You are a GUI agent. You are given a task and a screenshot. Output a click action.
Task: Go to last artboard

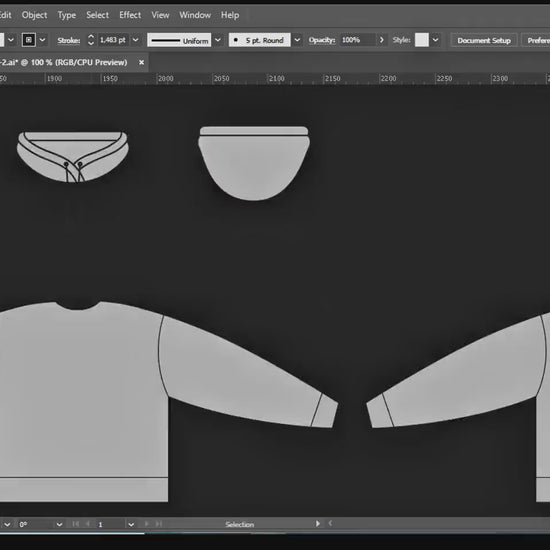point(159,524)
